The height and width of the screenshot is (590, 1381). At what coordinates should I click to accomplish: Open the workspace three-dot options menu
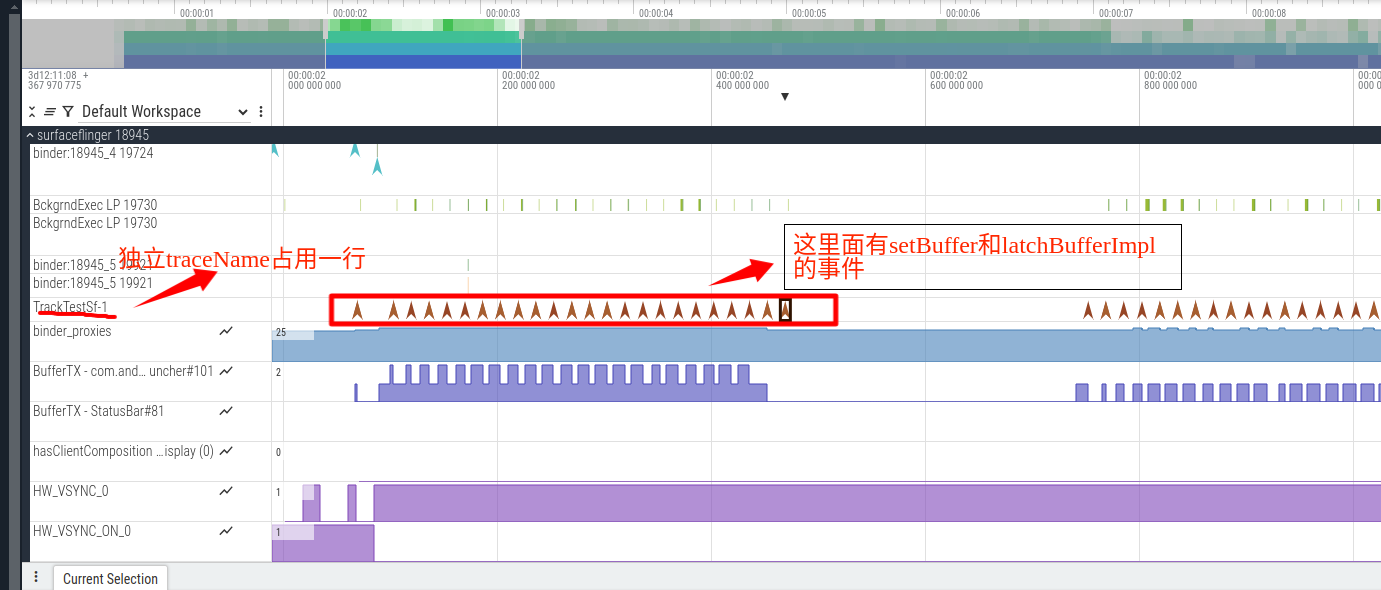click(x=261, y=112)
